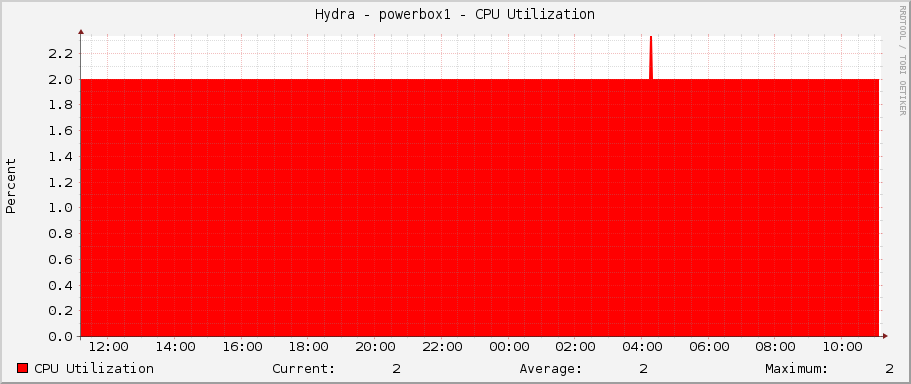This screenshot has width=911, height=384.
Task: Click the red CPU Utilization legend swatch
Action: pos(23,368)
